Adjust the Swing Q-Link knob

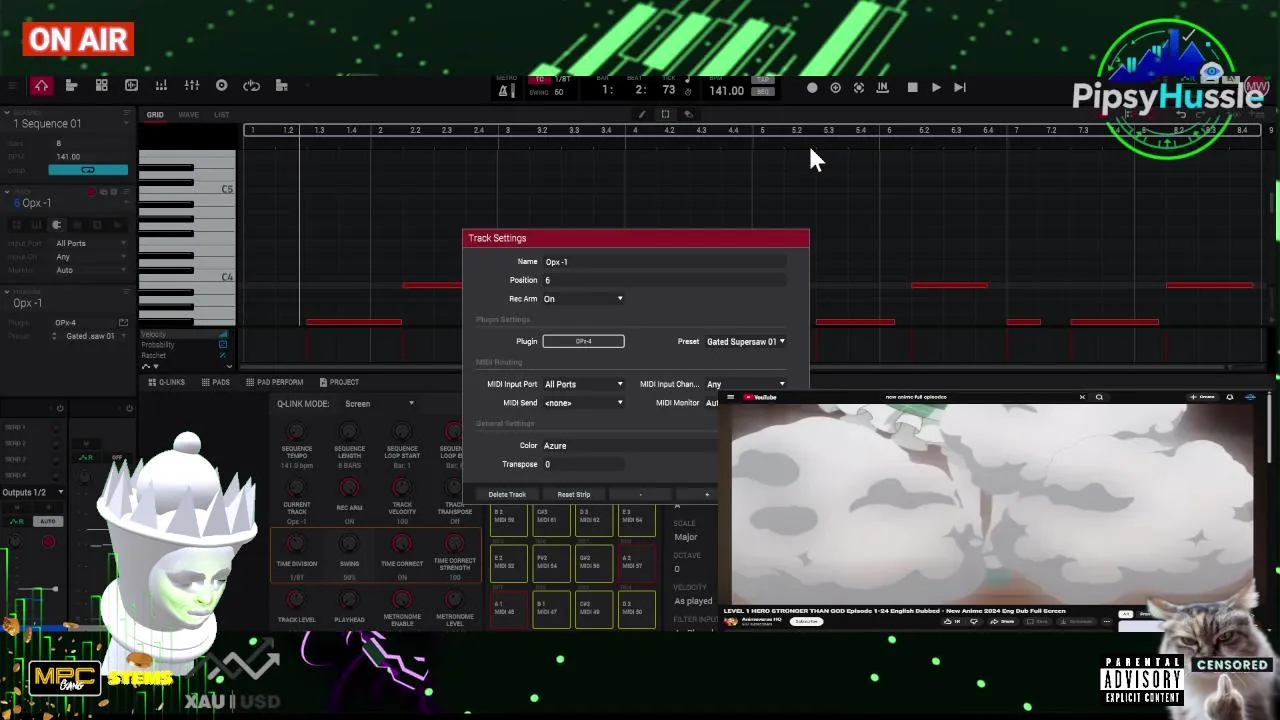[349, 543]
